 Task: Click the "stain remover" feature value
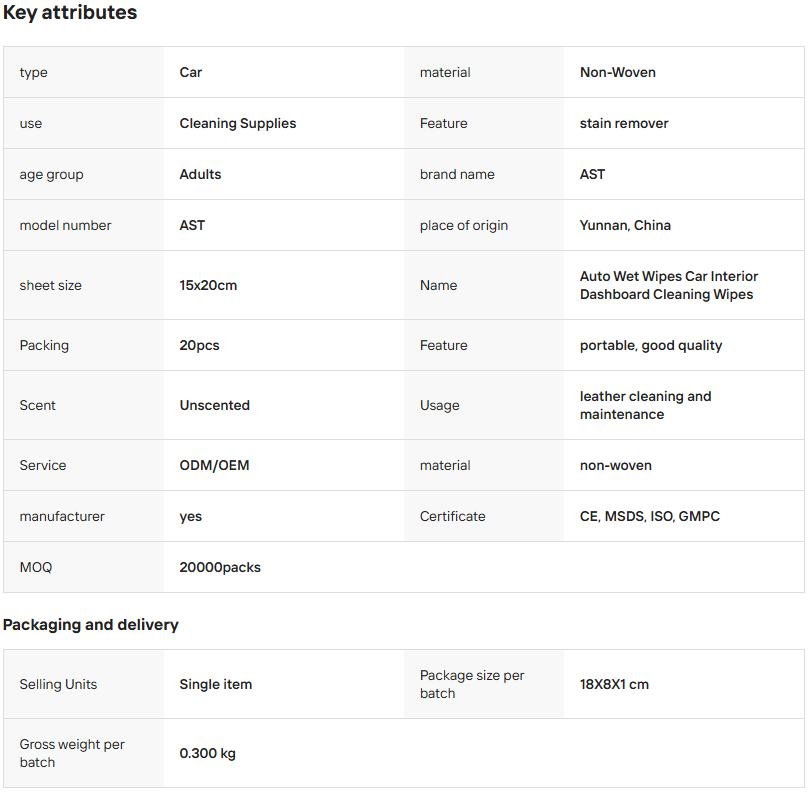tap(624, 123)
